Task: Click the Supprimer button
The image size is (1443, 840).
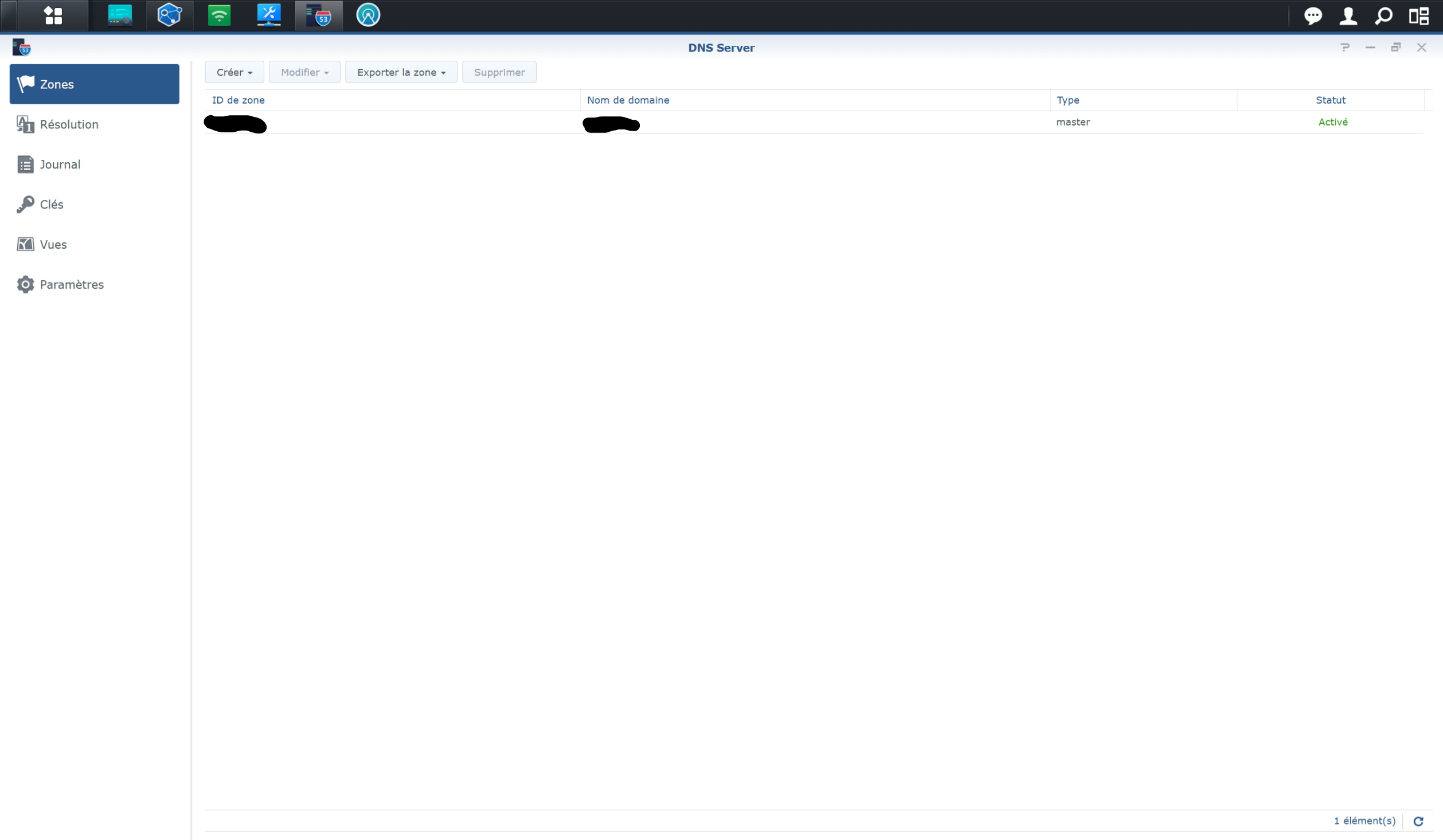Action: 499,72
